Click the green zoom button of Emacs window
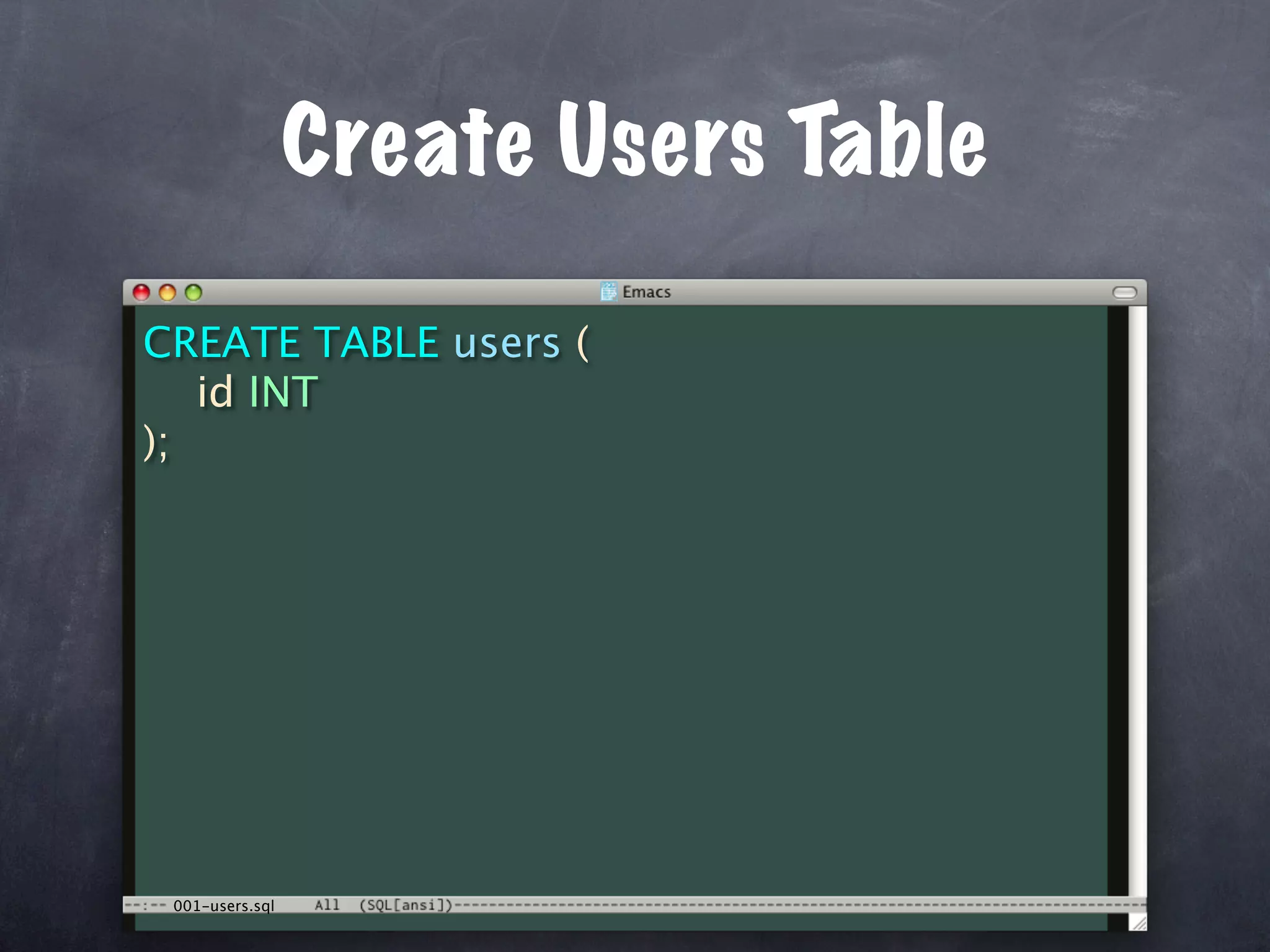1270x952 pixels. (x=193, y=293)
